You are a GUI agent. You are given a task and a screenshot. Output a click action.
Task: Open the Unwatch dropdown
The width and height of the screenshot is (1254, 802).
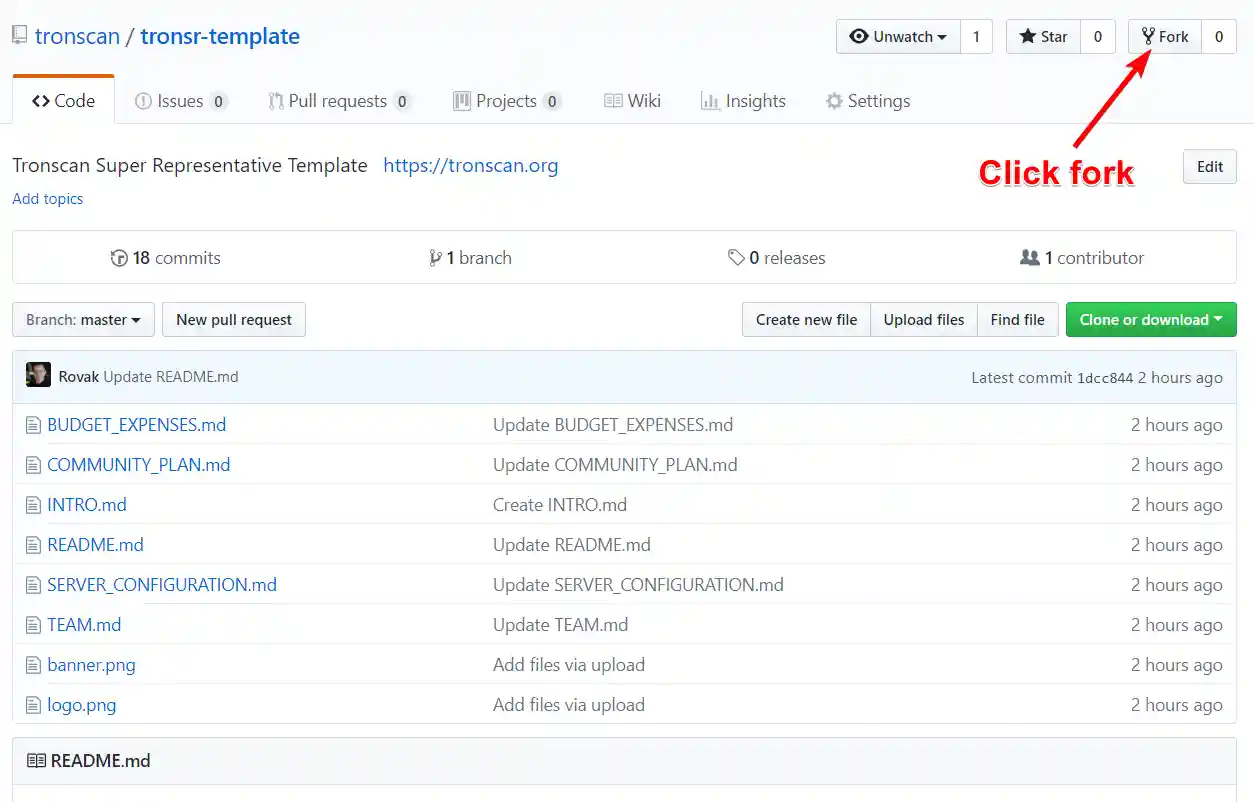(898, 37)
